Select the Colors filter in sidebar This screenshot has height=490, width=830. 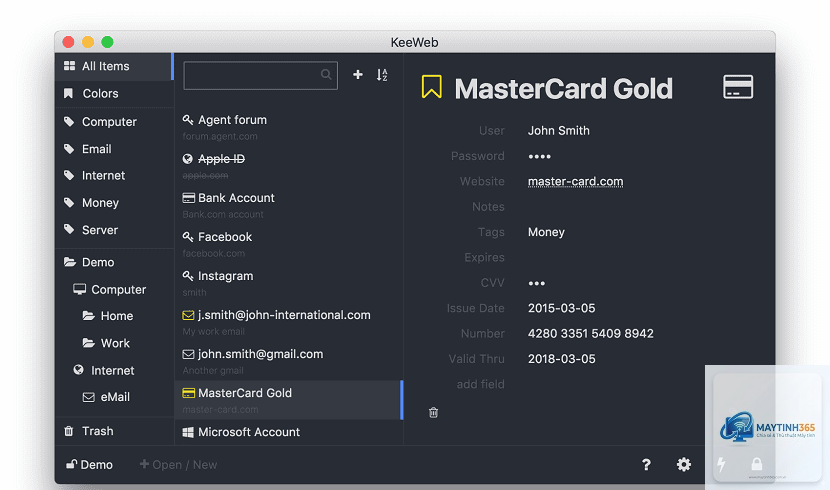pos(114,94)
